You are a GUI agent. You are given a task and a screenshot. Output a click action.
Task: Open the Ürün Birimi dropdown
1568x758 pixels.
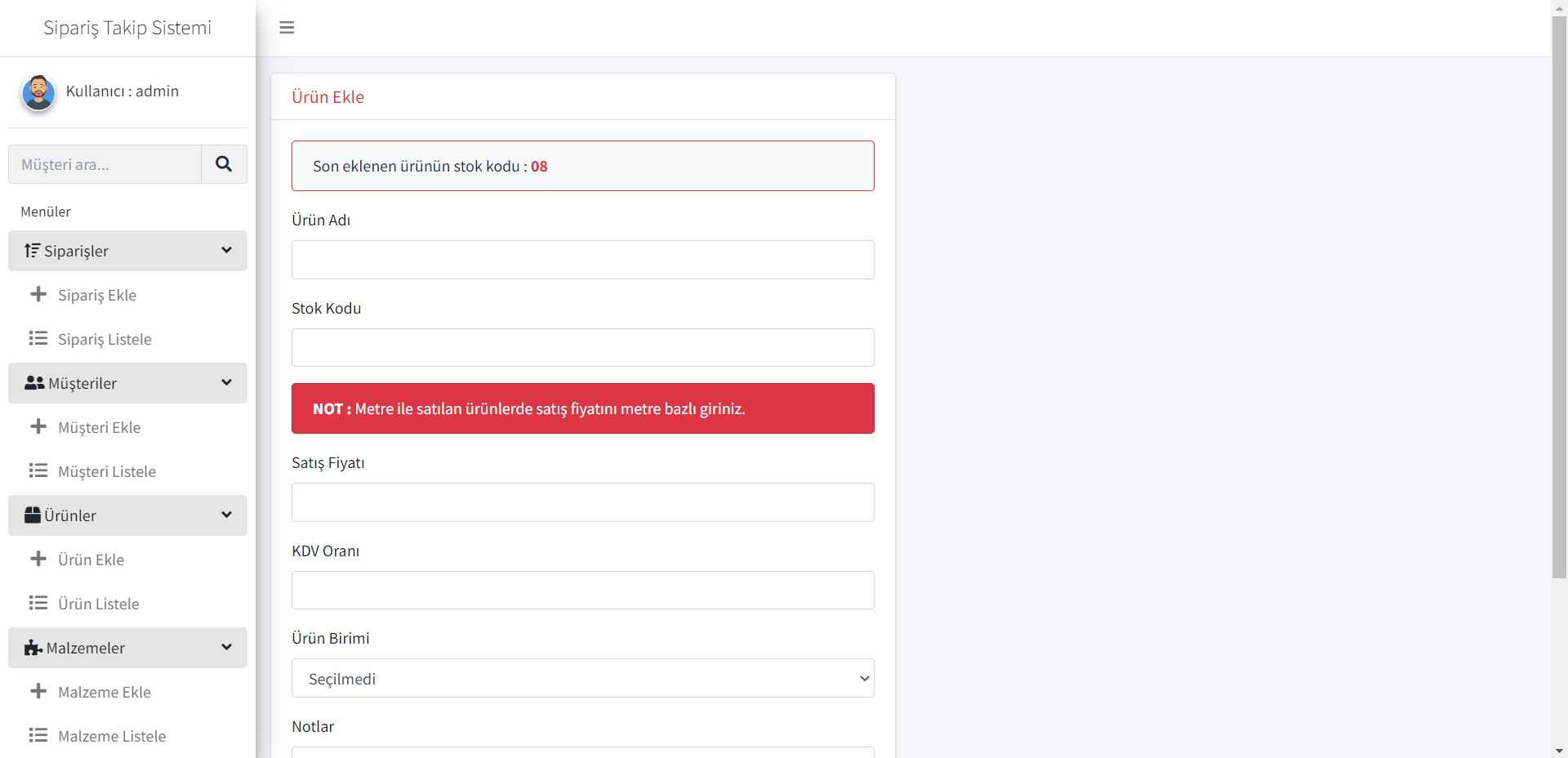(582, 678)
